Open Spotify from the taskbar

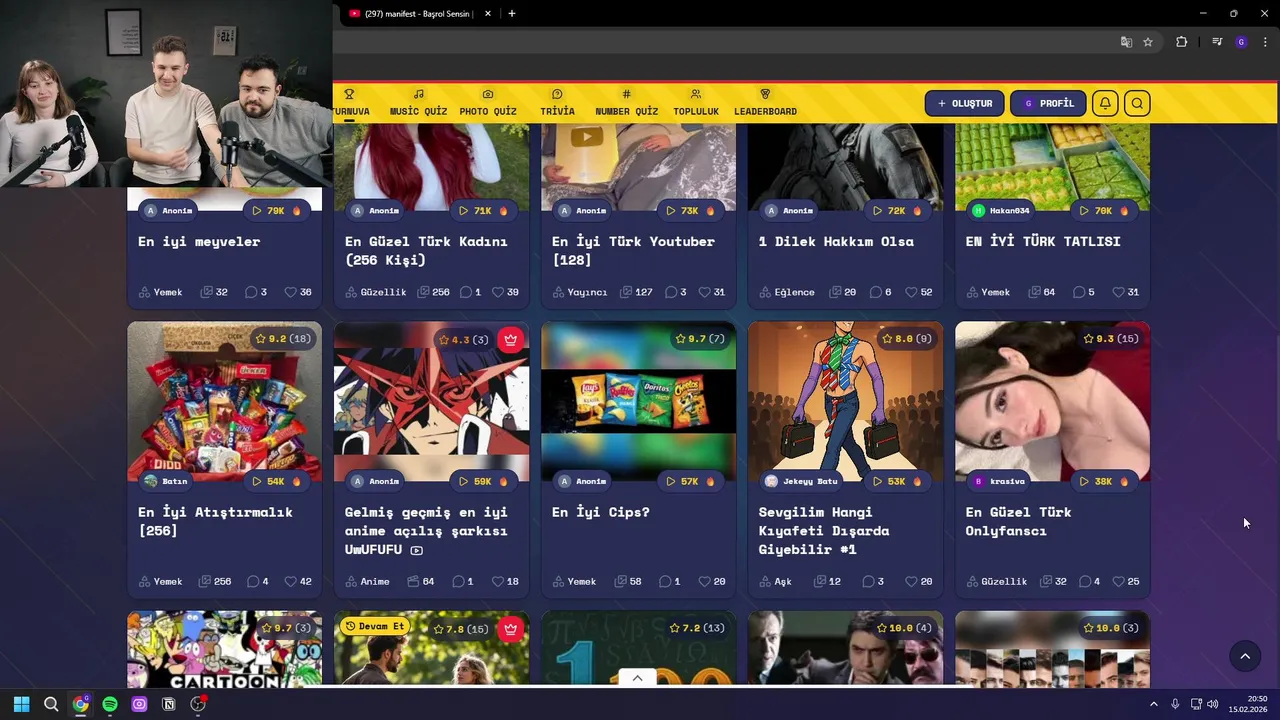click(110, 704)
